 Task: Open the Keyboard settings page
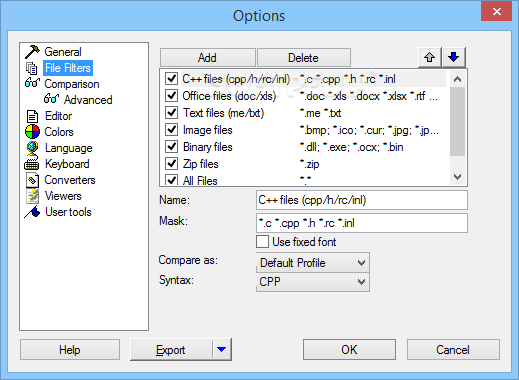(x=67, y=164)
